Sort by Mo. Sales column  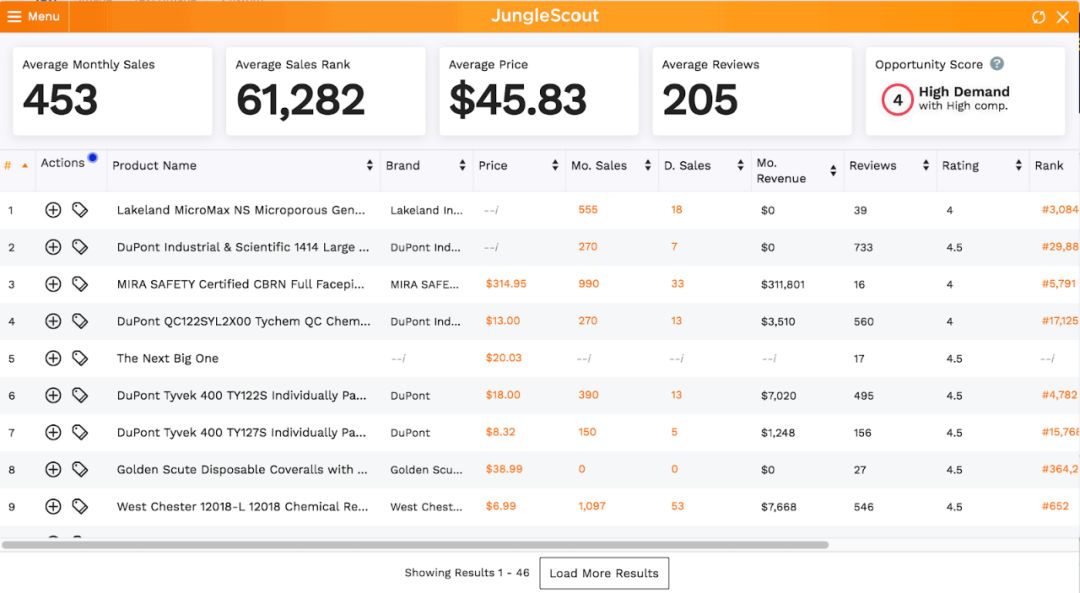pyautogui.click(x=647, y=165)
